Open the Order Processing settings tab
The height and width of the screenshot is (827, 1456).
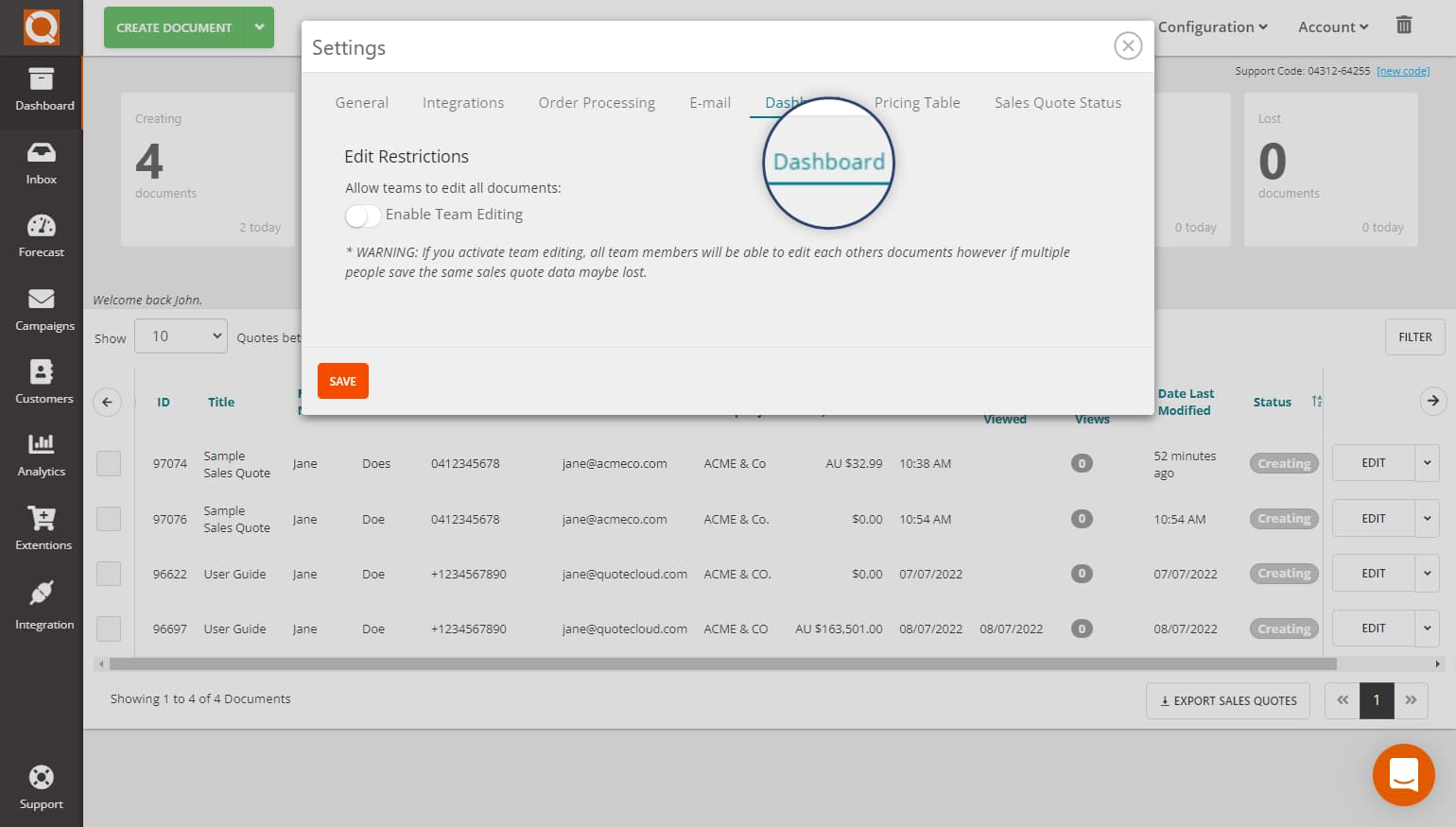point(597,102)
